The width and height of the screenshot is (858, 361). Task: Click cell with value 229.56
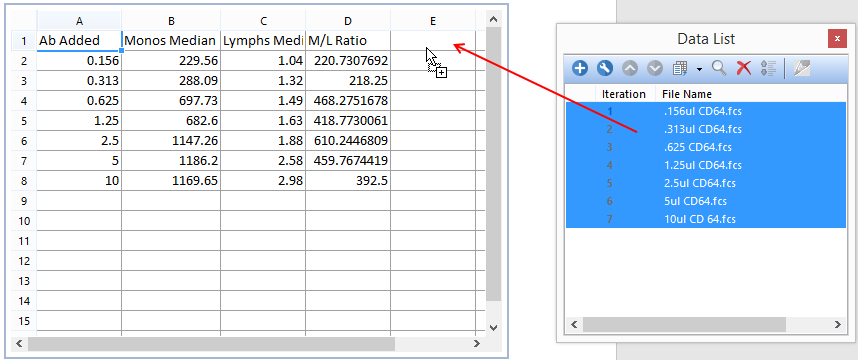pyautogui.click(x=171, y=61)
